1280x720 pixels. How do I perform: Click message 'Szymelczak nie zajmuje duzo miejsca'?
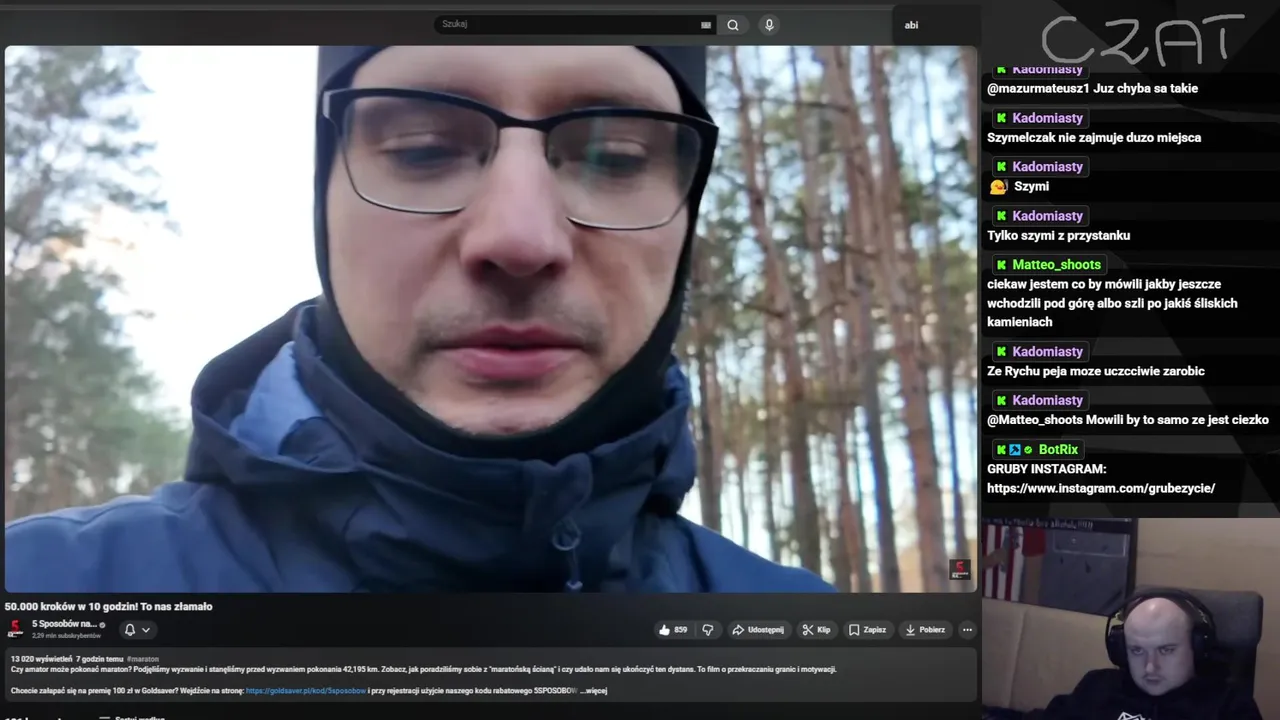click(x=1094, y=138)
